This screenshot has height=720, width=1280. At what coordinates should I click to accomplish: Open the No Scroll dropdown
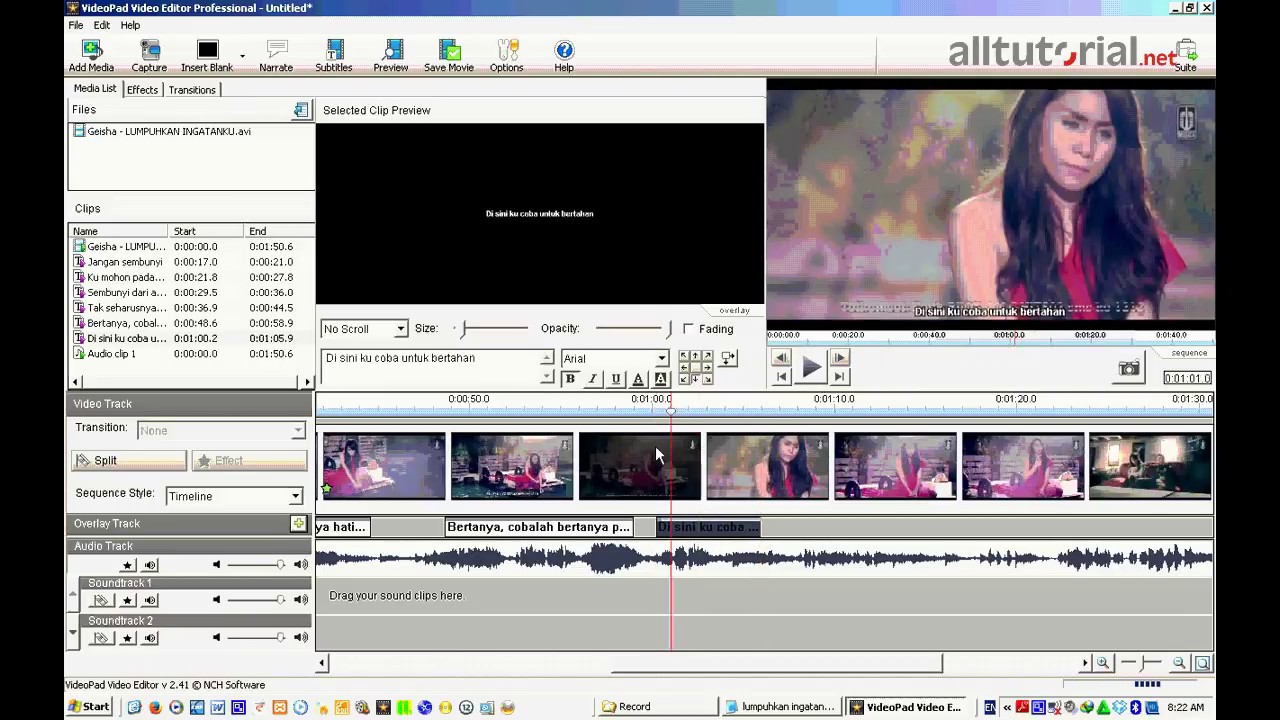[364, 329]
